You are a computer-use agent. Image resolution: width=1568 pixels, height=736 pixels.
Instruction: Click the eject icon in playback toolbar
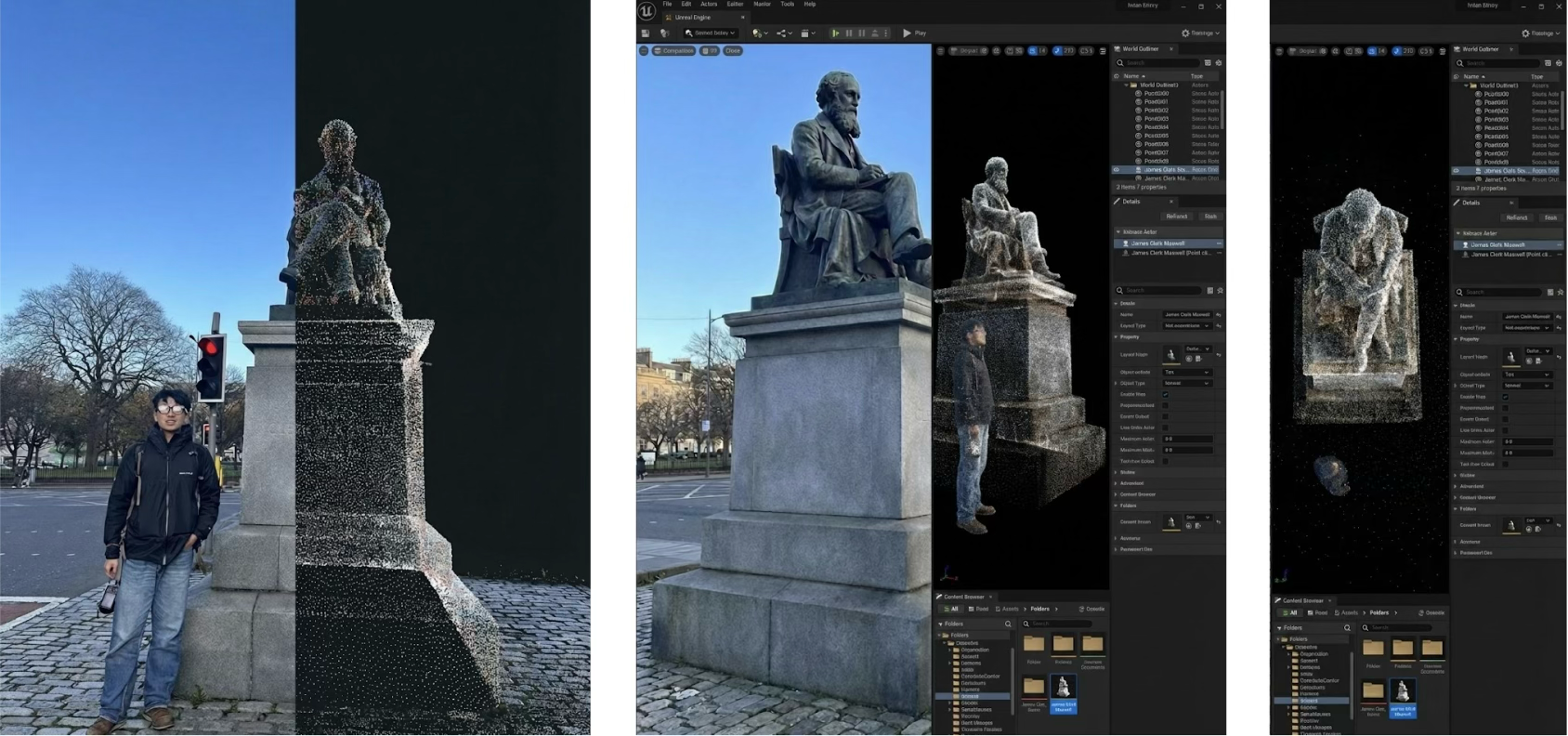[874, 33]
